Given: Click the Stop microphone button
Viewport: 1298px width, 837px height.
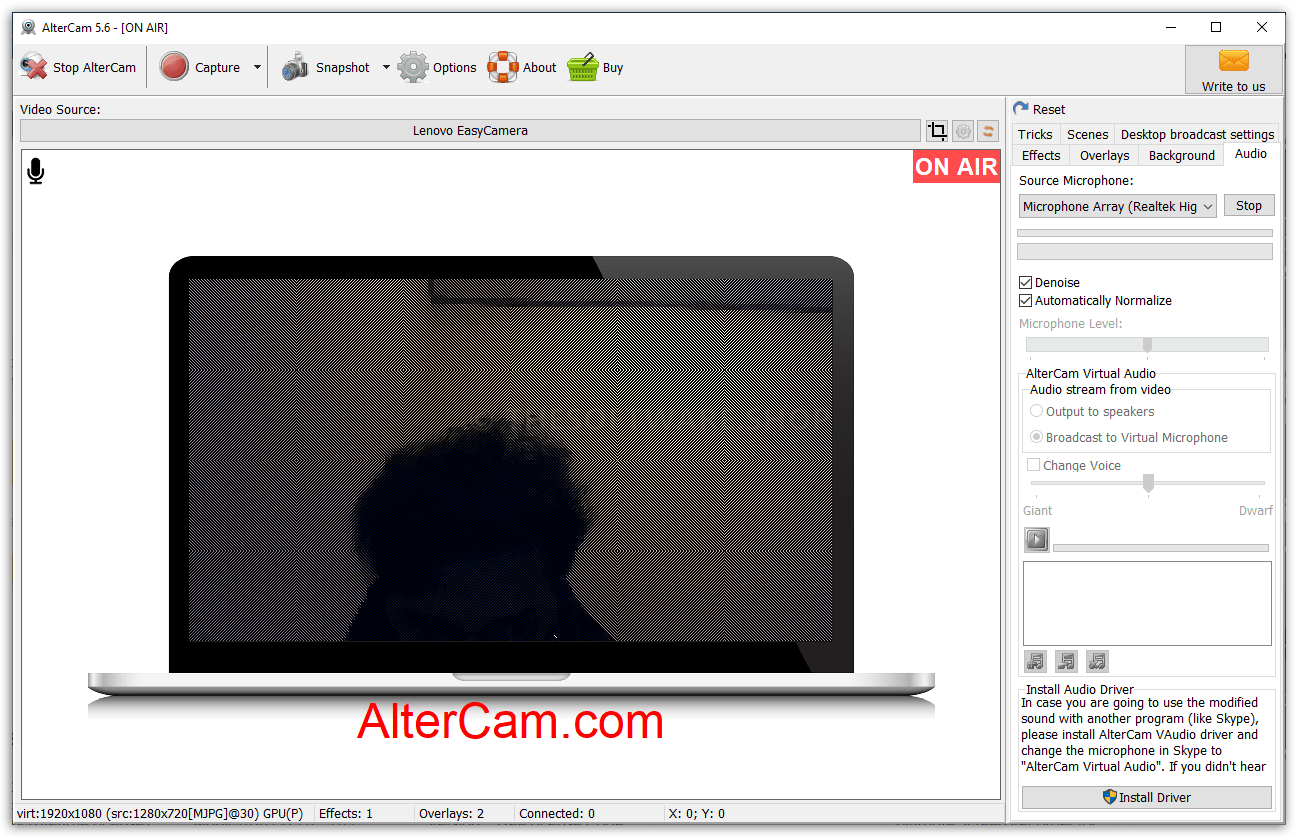Looking at the screenshot, I should coord(1248,205).
